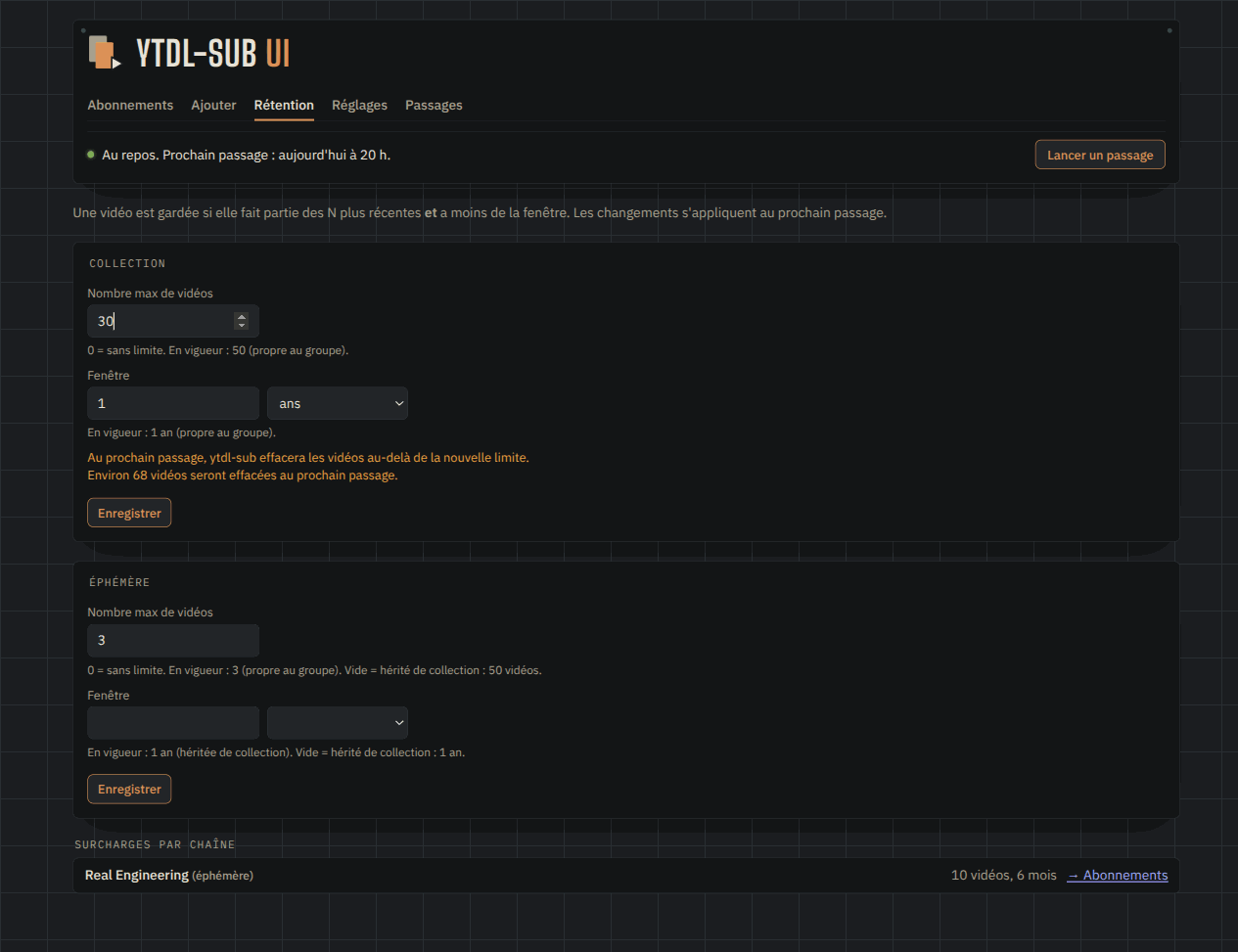Image resolution: width=1238 pixels, height=952 pixels.
Task: Click the status text 'Au repos. Prochain passage'
Action: tap(246, 155)
